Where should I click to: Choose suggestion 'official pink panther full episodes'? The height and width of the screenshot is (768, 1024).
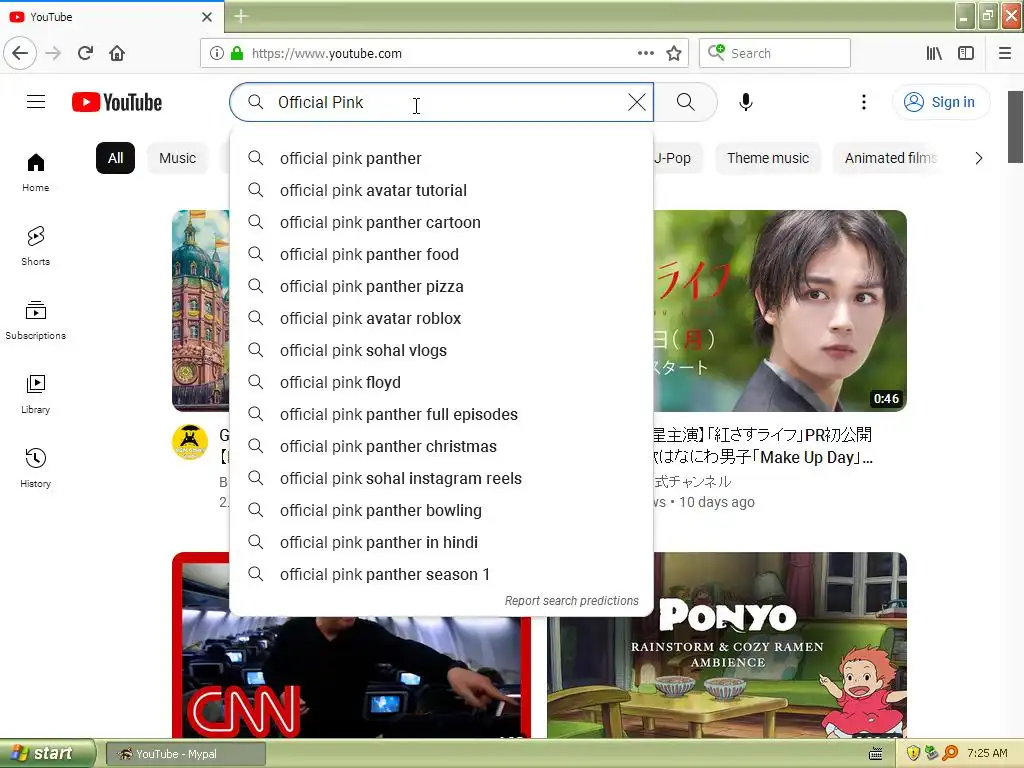point(441,414)
